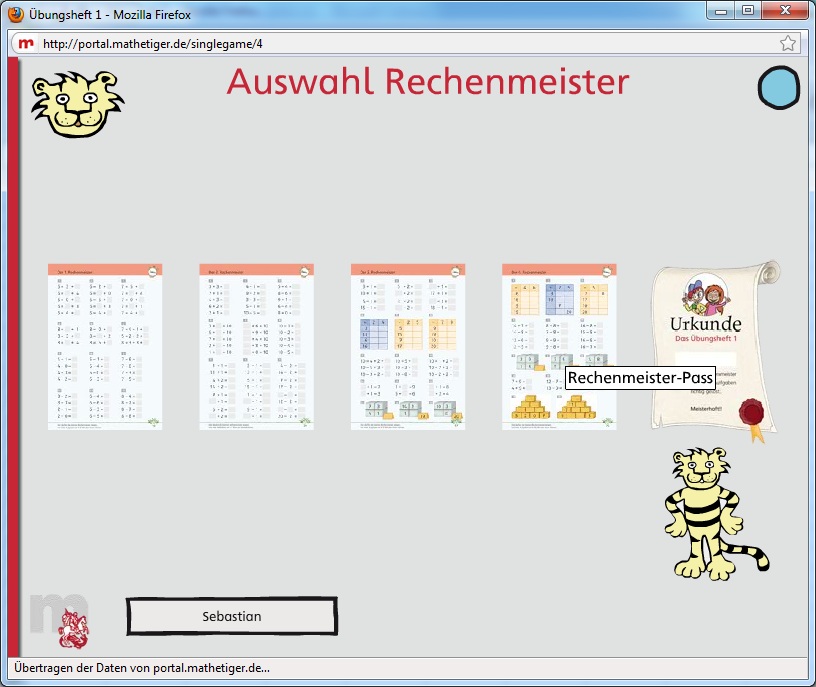Click the URL address field

(400, 44)
